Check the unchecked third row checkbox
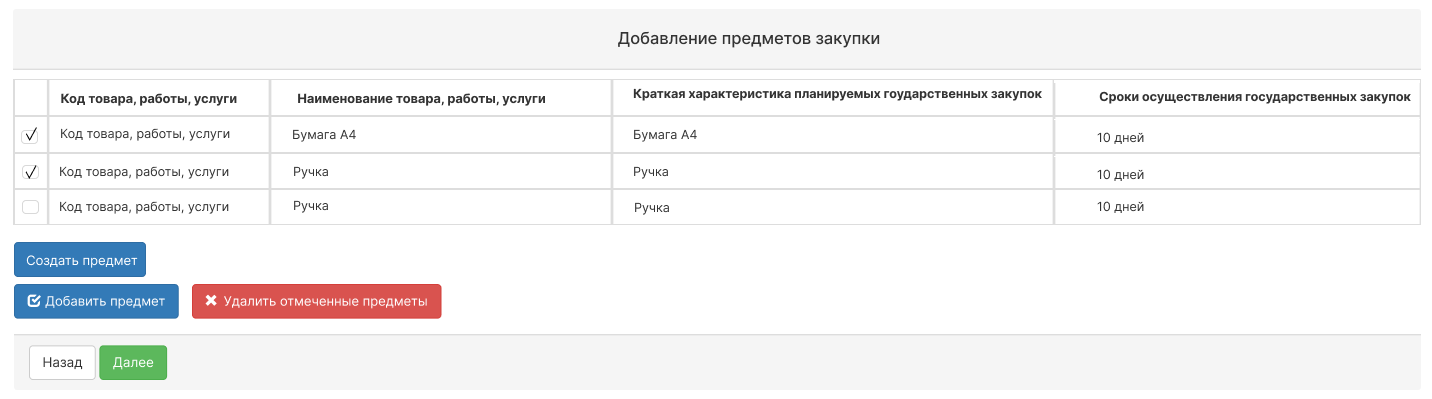1432x399 pixels. tap(30, 207)
